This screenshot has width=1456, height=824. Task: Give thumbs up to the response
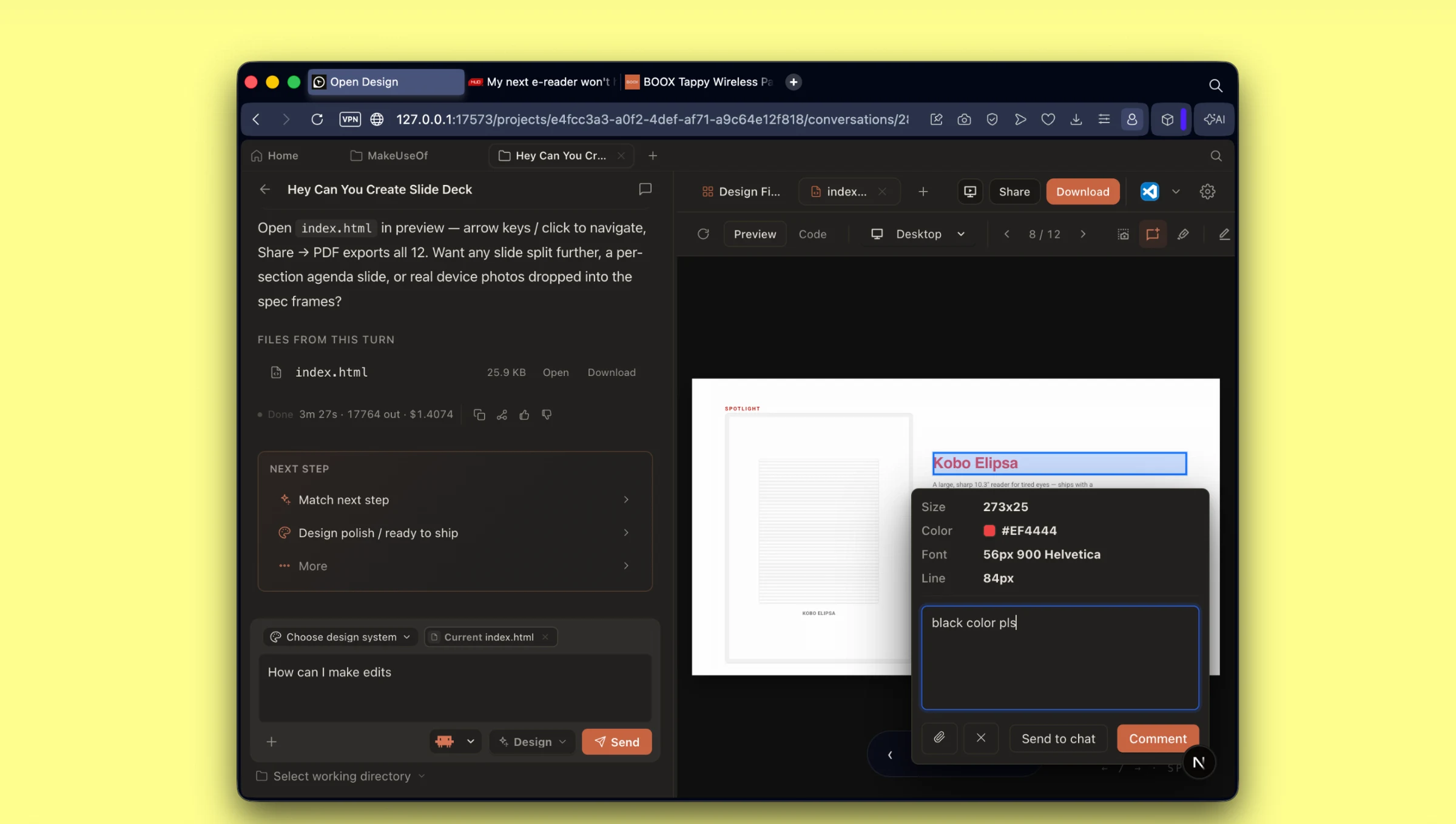(x=524, y=415)
